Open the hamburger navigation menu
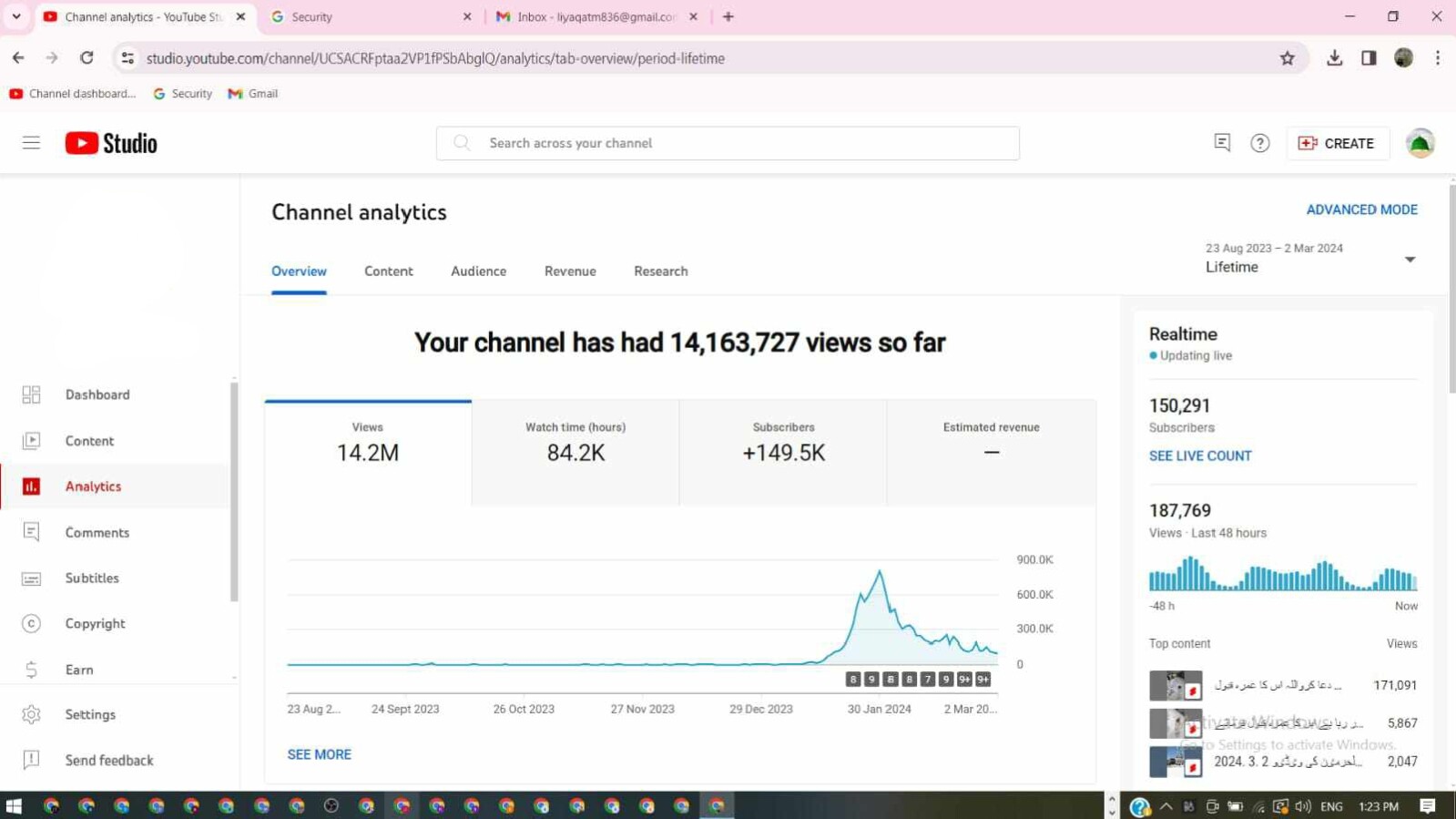The height and width of the screenshot is (819, 1456). 31,143
